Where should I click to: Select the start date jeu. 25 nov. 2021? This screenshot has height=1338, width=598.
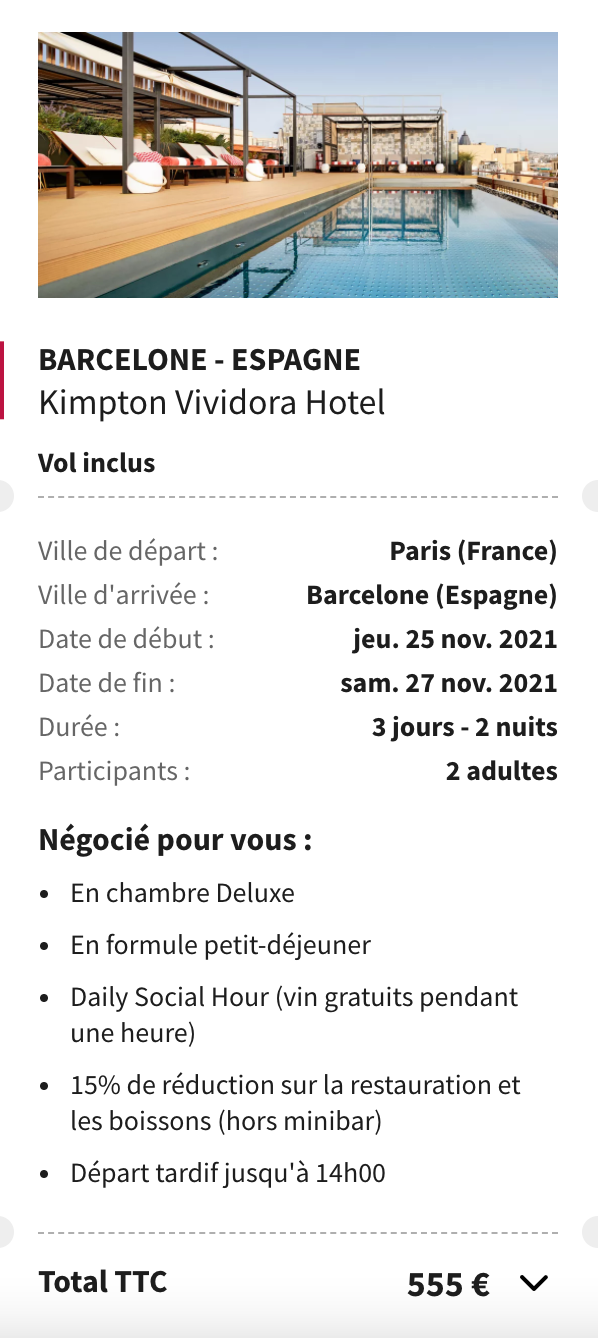(x=455, y=639)
